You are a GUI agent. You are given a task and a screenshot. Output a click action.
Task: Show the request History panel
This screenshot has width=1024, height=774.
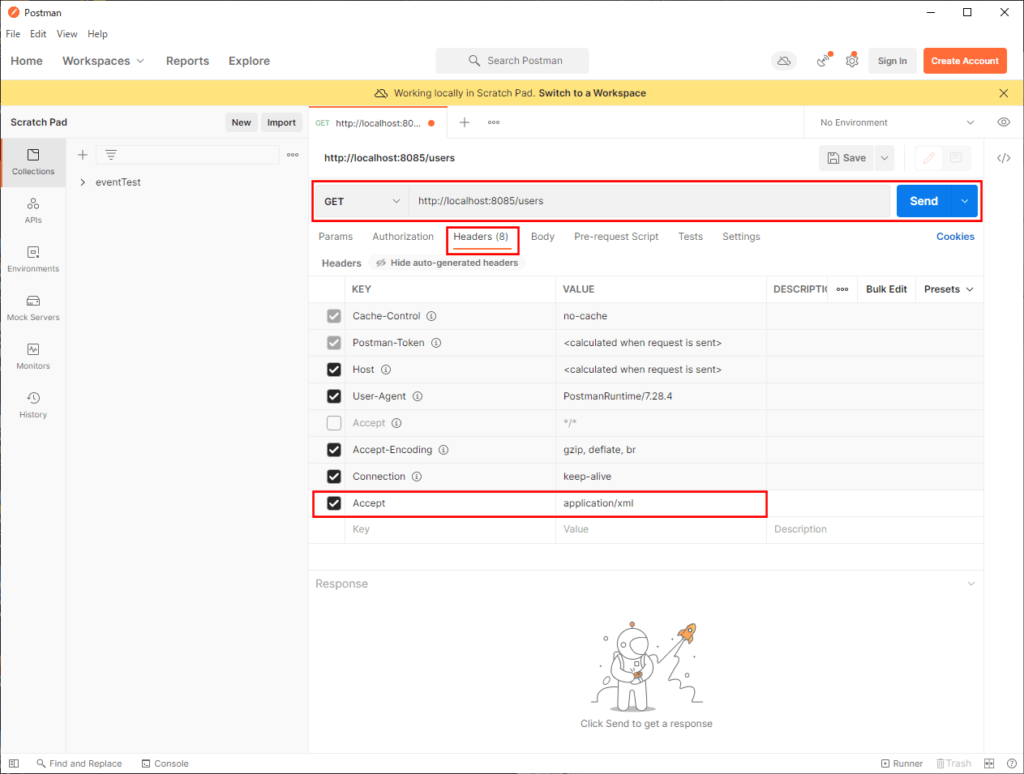click(33, 406)
